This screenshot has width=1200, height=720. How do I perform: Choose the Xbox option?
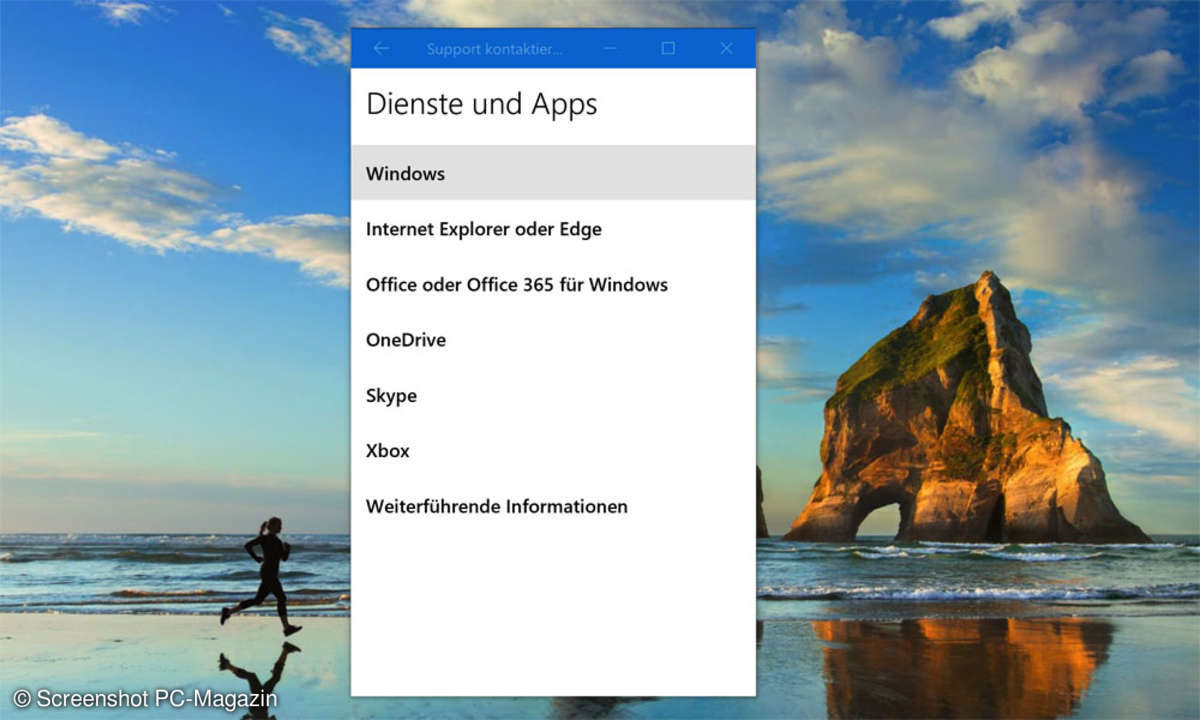[553, 451]
